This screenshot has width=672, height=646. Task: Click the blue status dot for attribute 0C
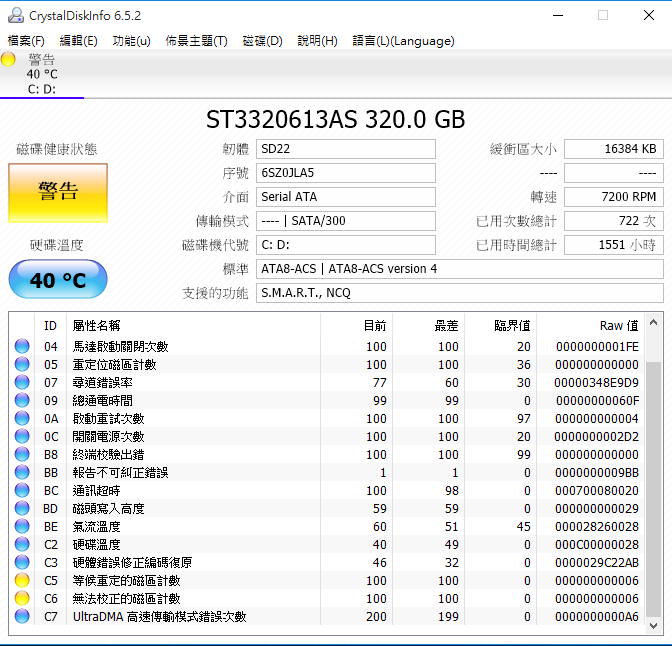point(22,436)
